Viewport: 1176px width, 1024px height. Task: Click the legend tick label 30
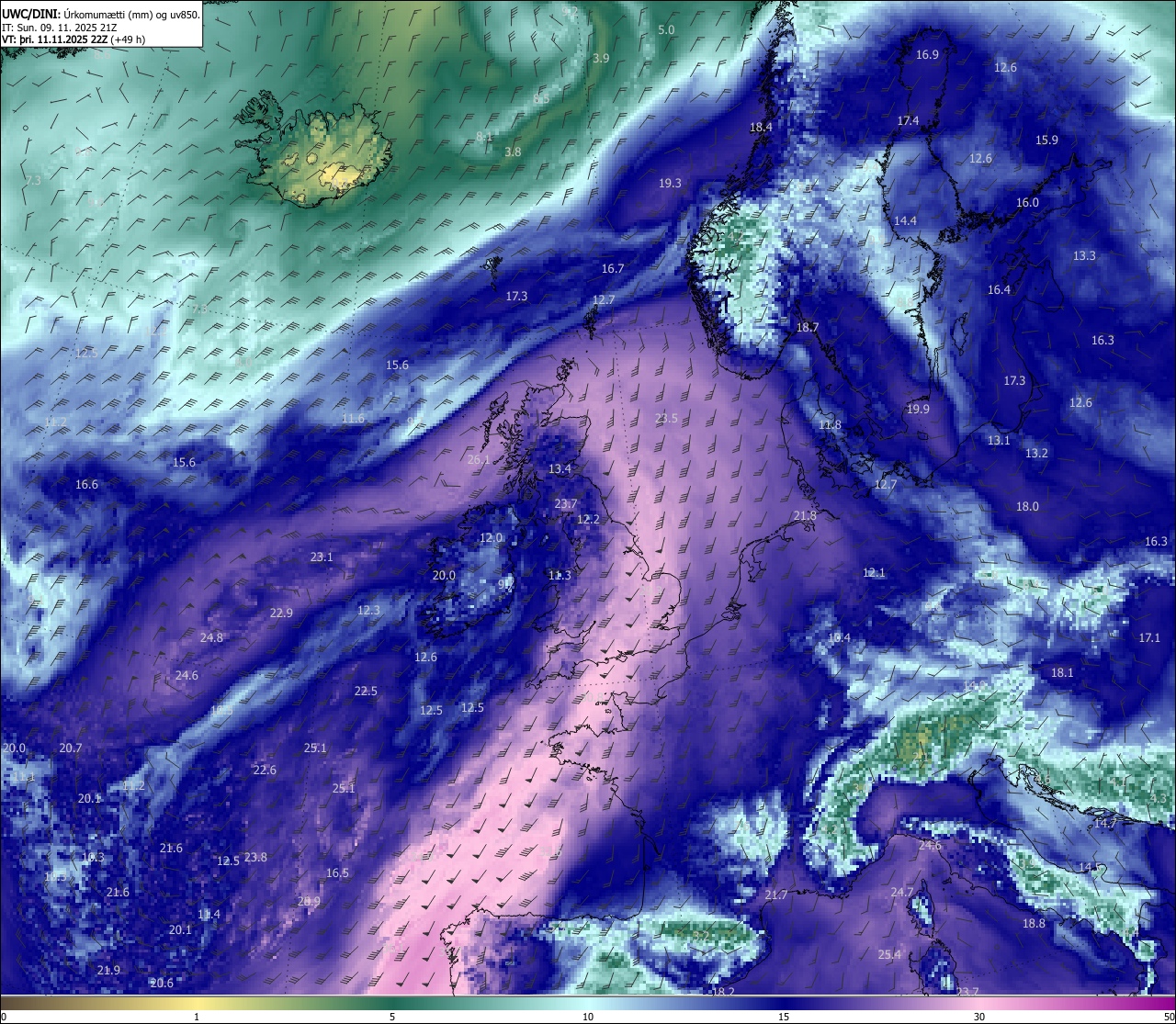click(979, 1017)
